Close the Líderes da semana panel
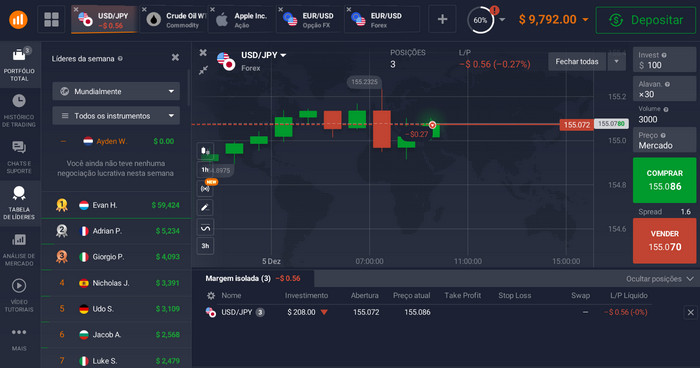 tap(175, 57)
